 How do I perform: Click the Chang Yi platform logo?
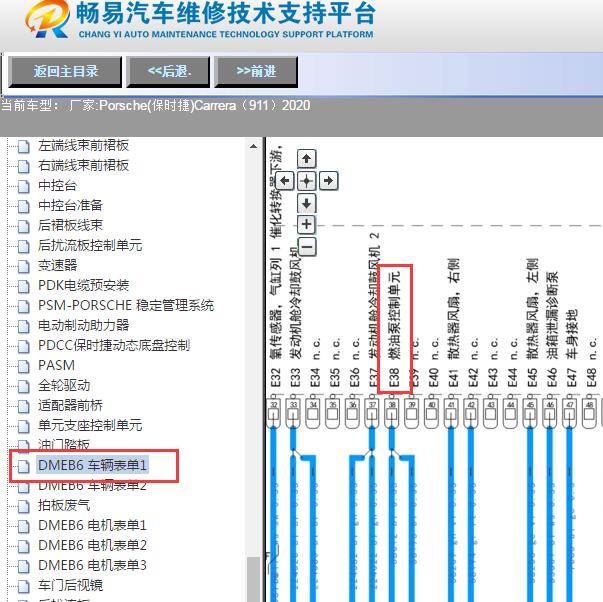click(47, 19)
